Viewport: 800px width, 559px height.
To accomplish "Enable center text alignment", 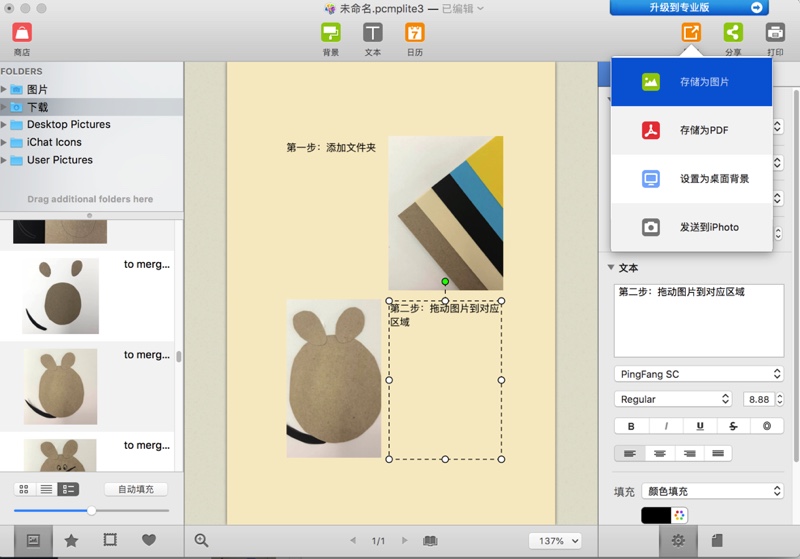I will pos(659,453).
